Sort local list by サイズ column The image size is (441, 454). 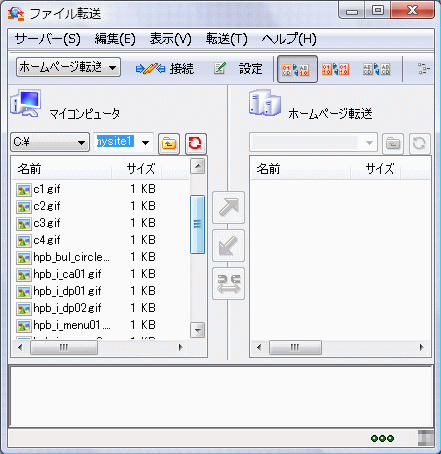tap(137, 169)
